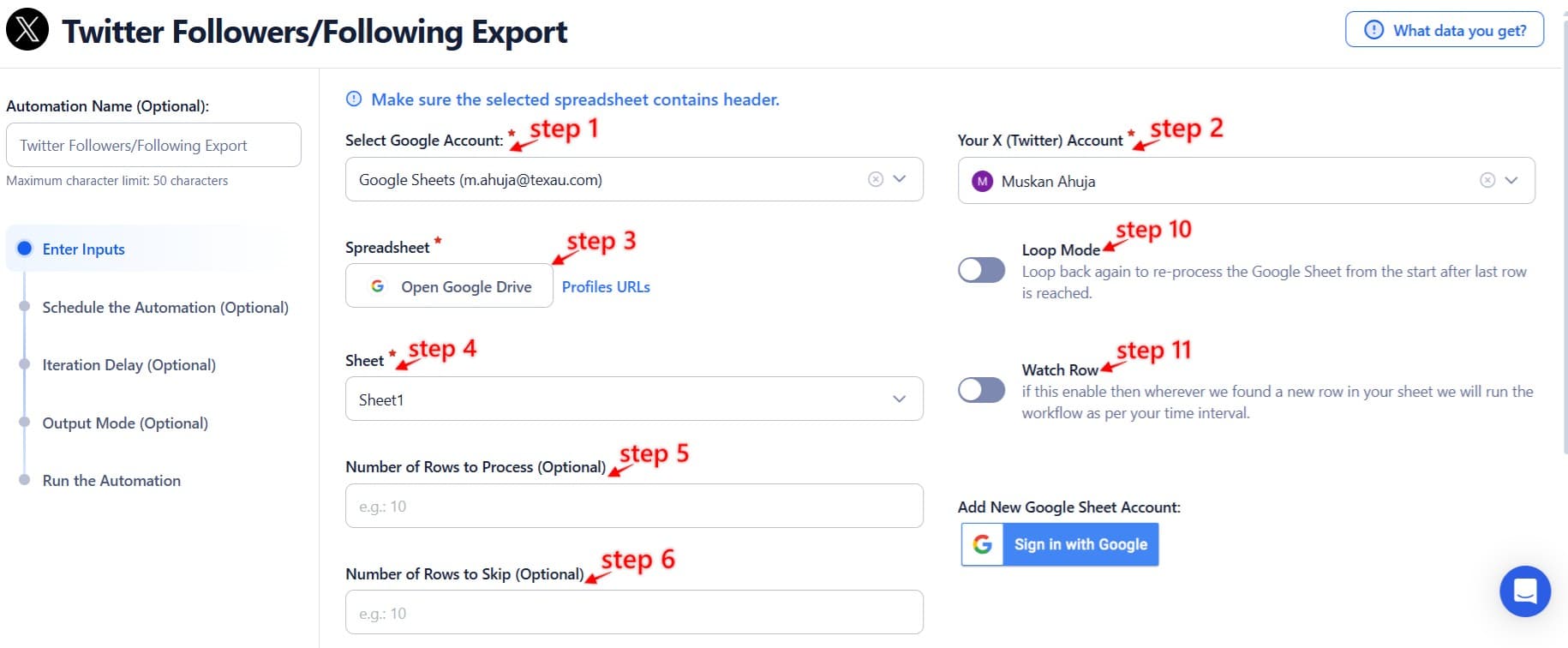Select Schedule the Automation step
1568x648 pixels.
165,307
